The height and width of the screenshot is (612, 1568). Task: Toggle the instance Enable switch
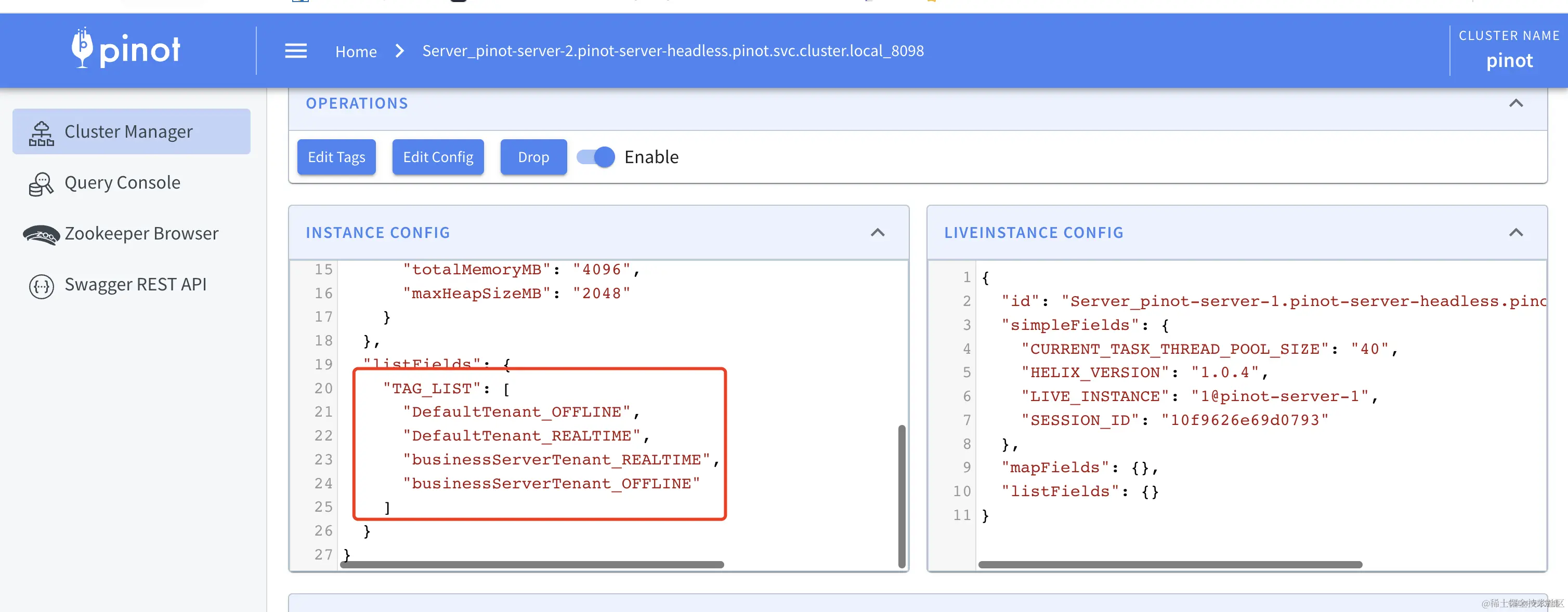[596, 157]
